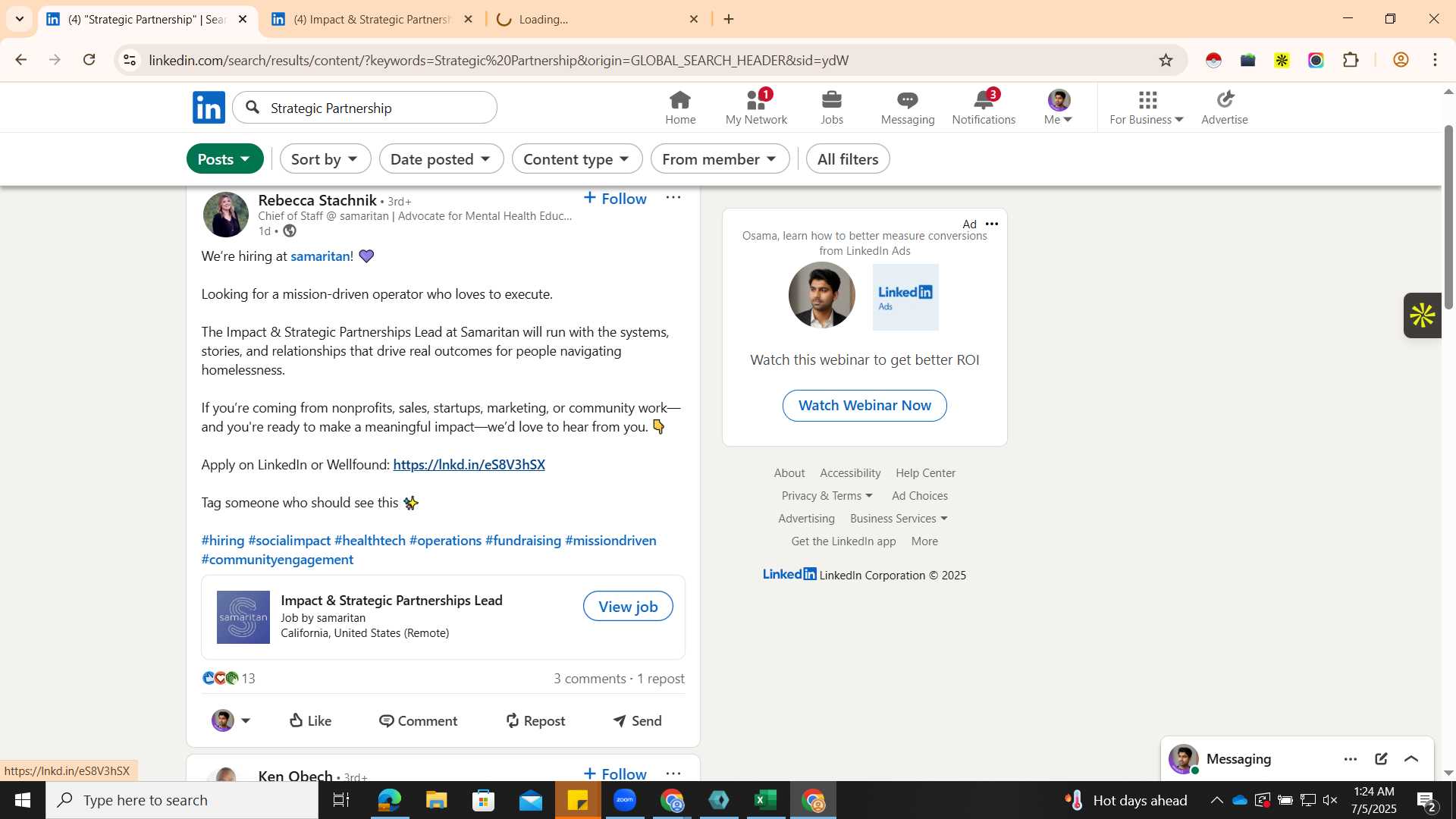
Task: Click the Watch Webinar Now button
Action: [x=864, y=406]
